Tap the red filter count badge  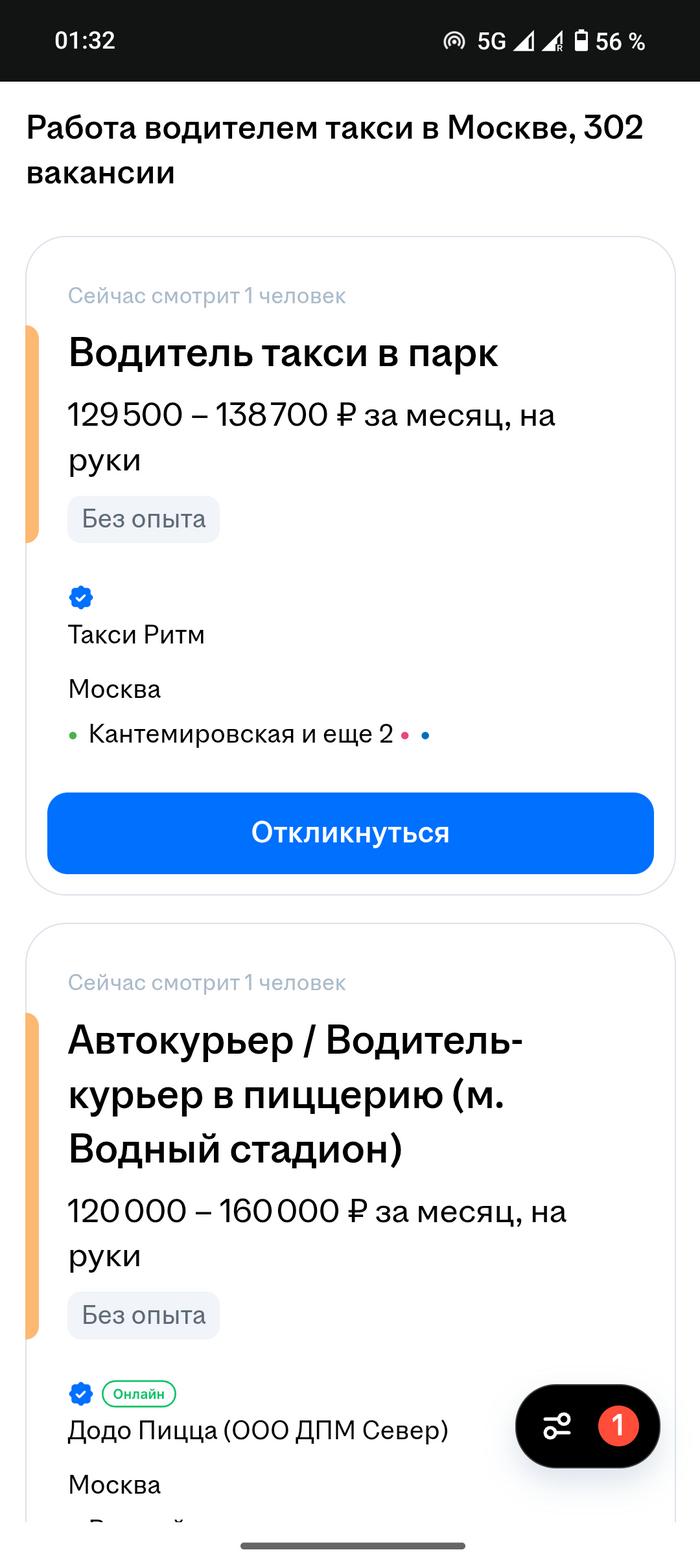click(x=617, y=1425)
